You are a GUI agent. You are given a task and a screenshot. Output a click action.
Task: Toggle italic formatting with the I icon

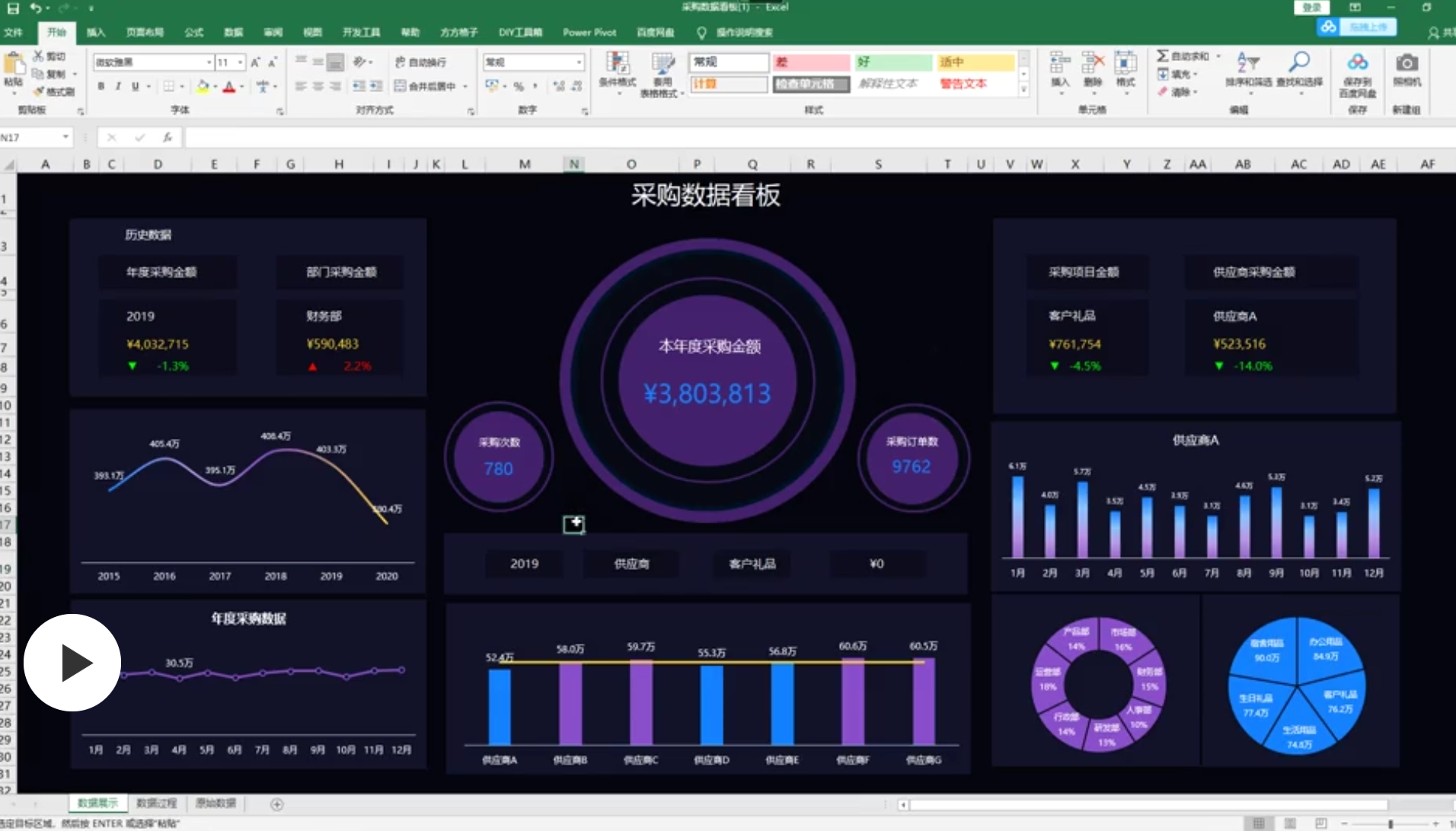117,86
